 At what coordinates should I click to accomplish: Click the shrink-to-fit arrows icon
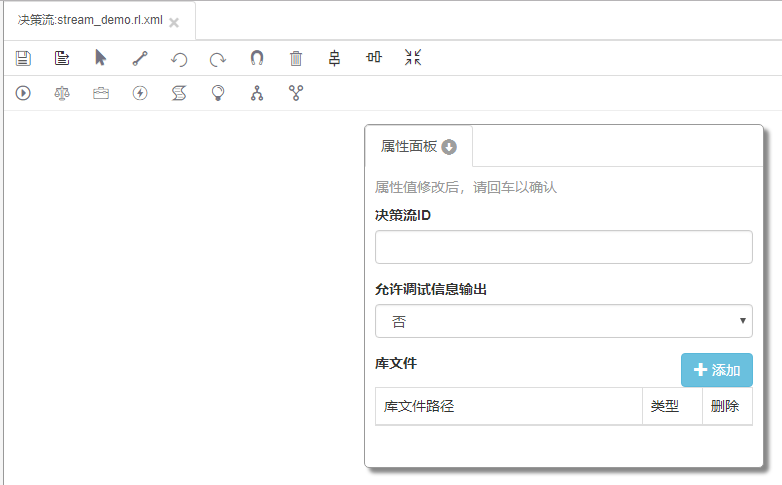pos(413,58)
